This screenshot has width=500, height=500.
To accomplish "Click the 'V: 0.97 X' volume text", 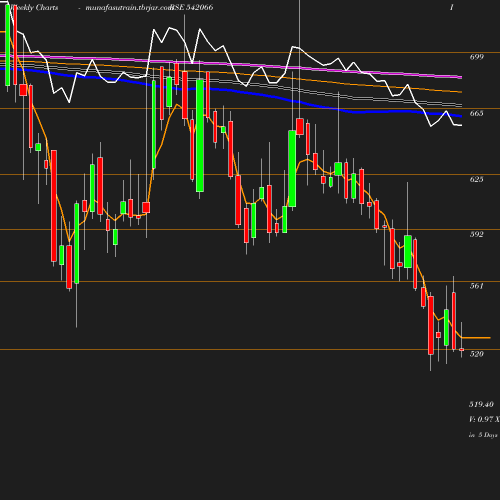I will coord(484,419).
